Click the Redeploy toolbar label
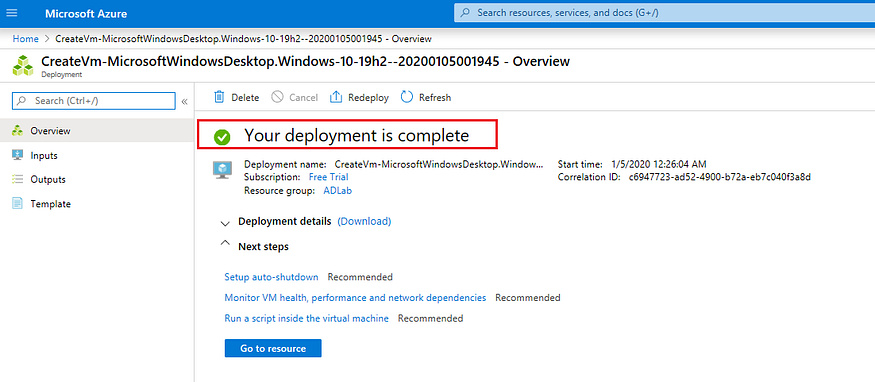 click(x=368, y=98)
